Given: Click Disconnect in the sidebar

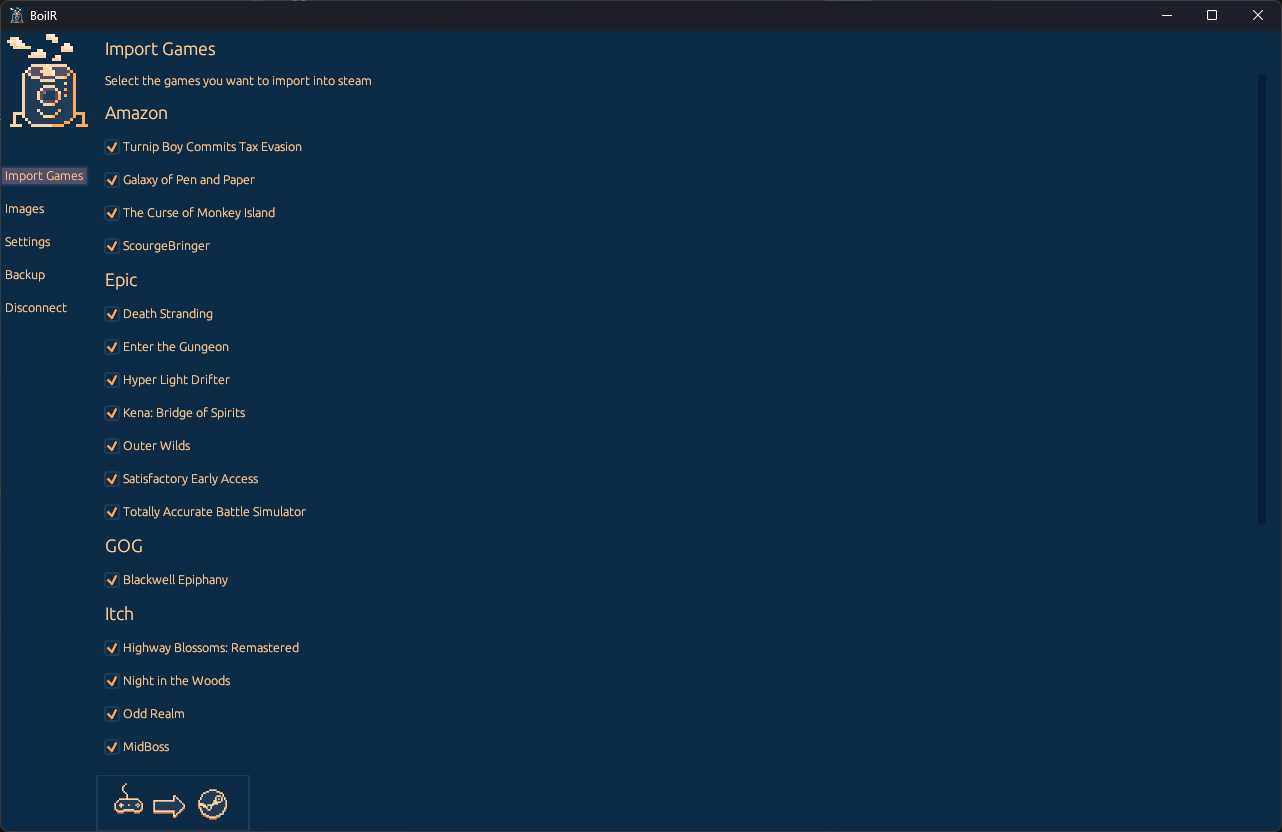Looking at the screenshot, I should point(36,307).
